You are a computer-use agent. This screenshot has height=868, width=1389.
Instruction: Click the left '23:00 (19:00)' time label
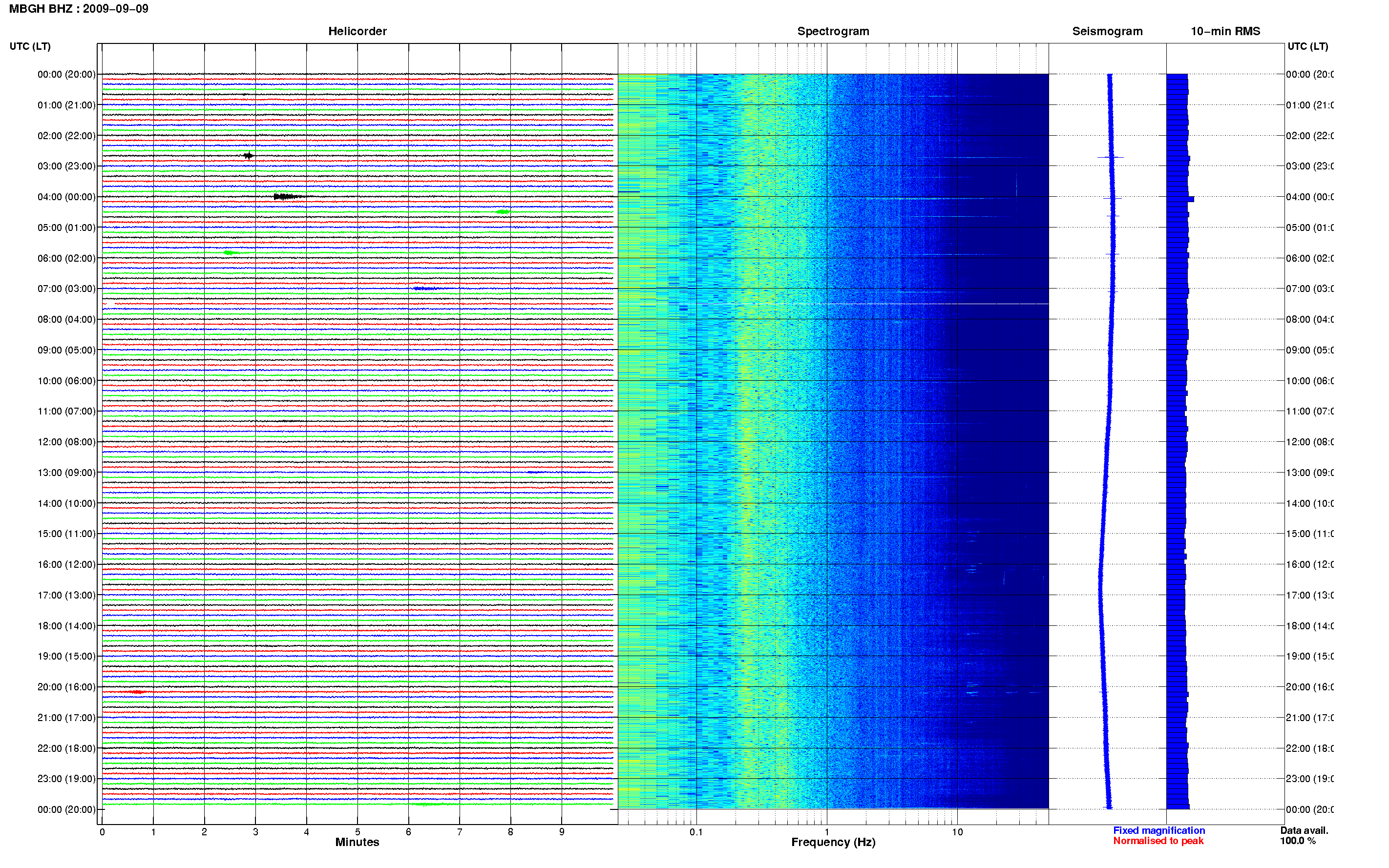pos(66,779)
